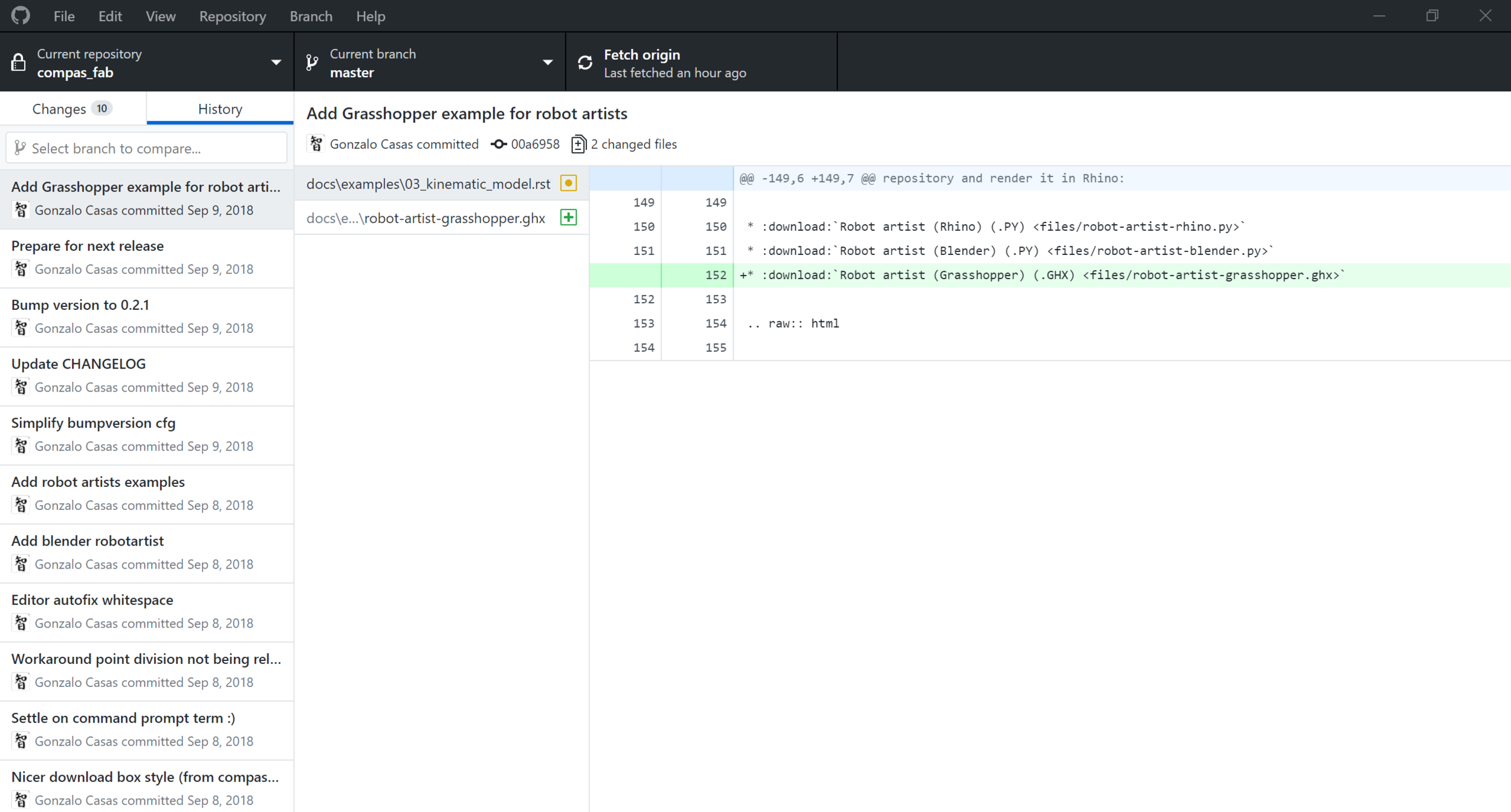Viewport: 1511px width, 812px height.
Task: Click the GitHub logo icon
Action: coord(21,16)
